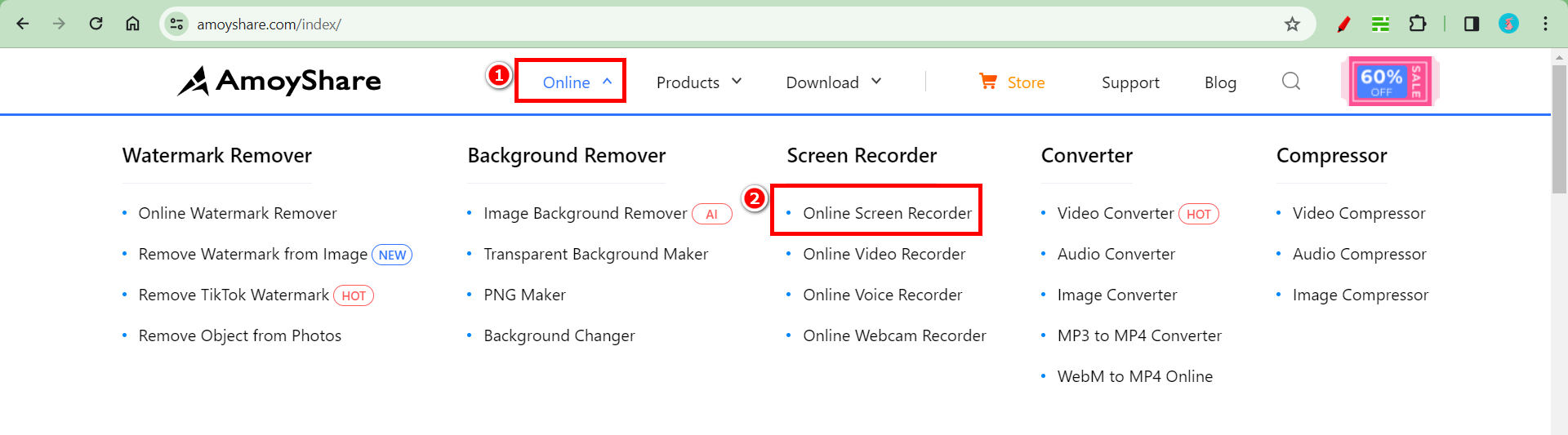Expand the Download dropdown chevron

876,81
